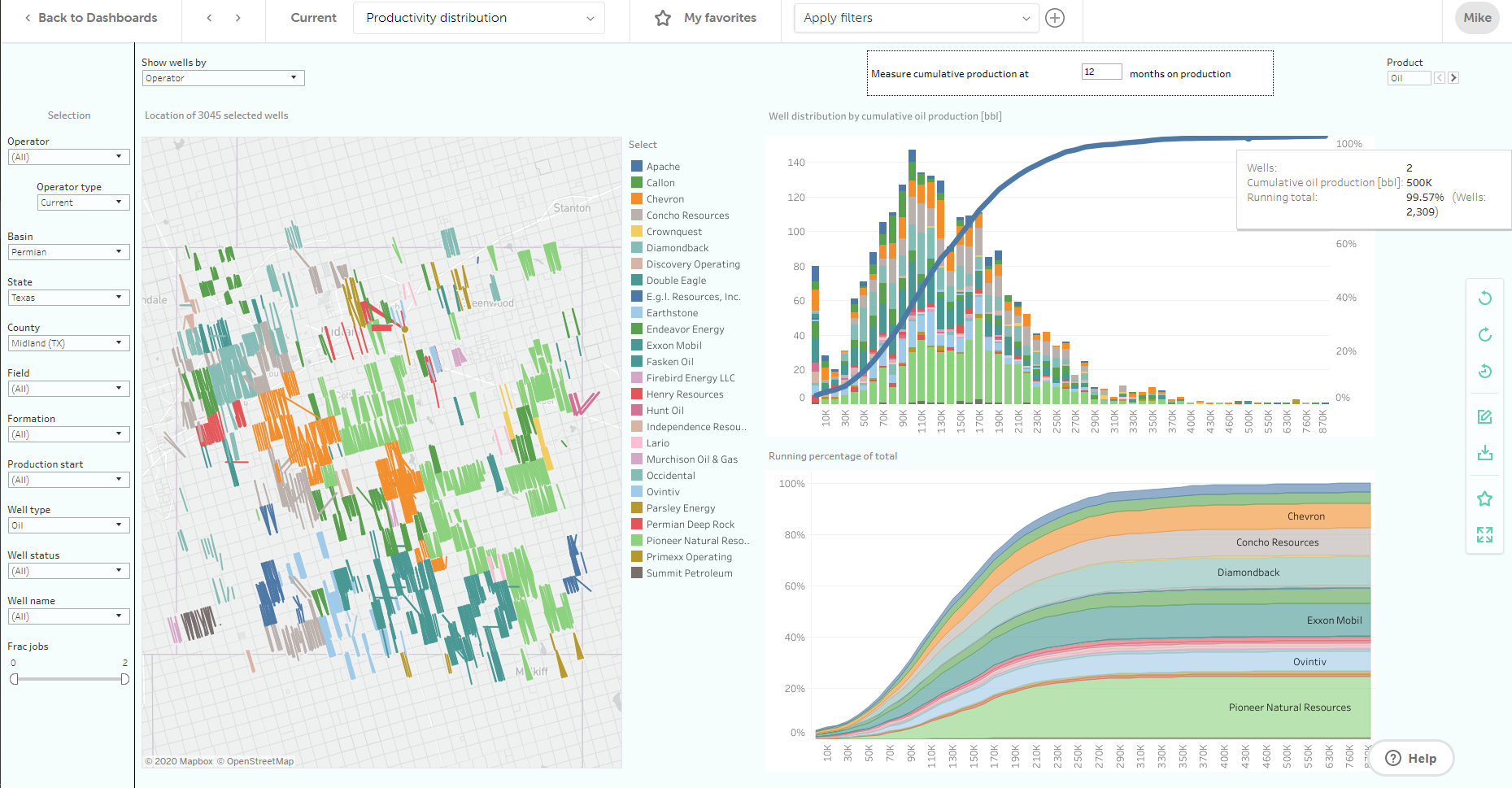Click the undo arrow in the right toolbar

click(1484, 298)
